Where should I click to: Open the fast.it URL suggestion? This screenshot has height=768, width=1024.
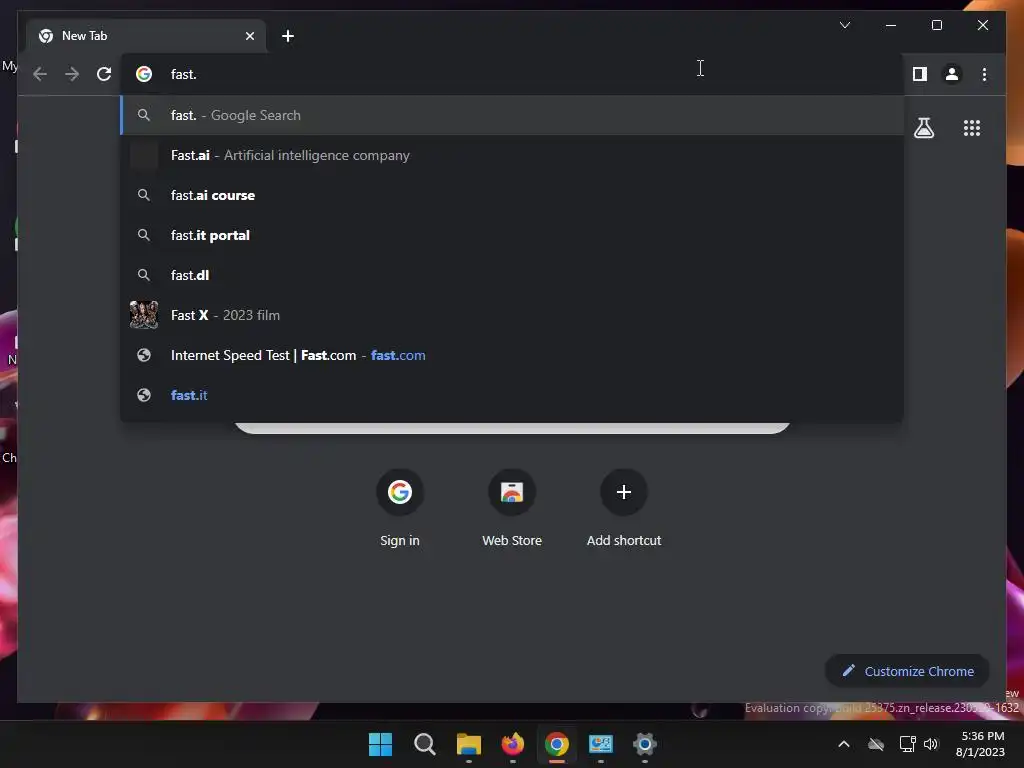(512, 395)
